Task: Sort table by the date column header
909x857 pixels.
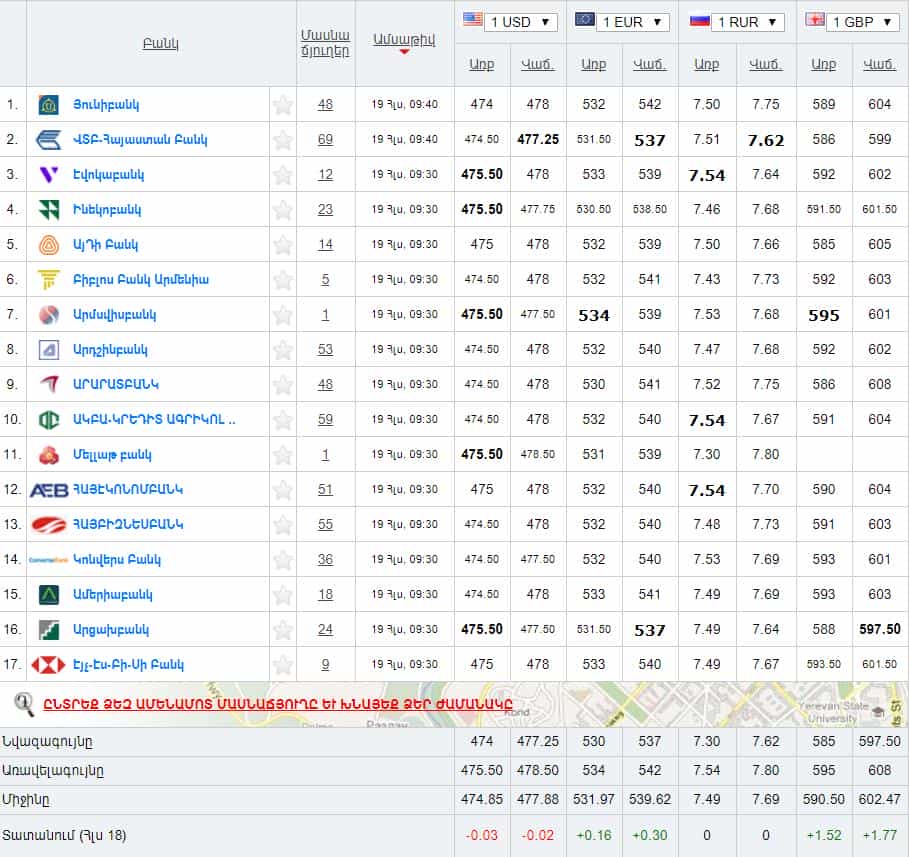Action: (x=404, y=40)
